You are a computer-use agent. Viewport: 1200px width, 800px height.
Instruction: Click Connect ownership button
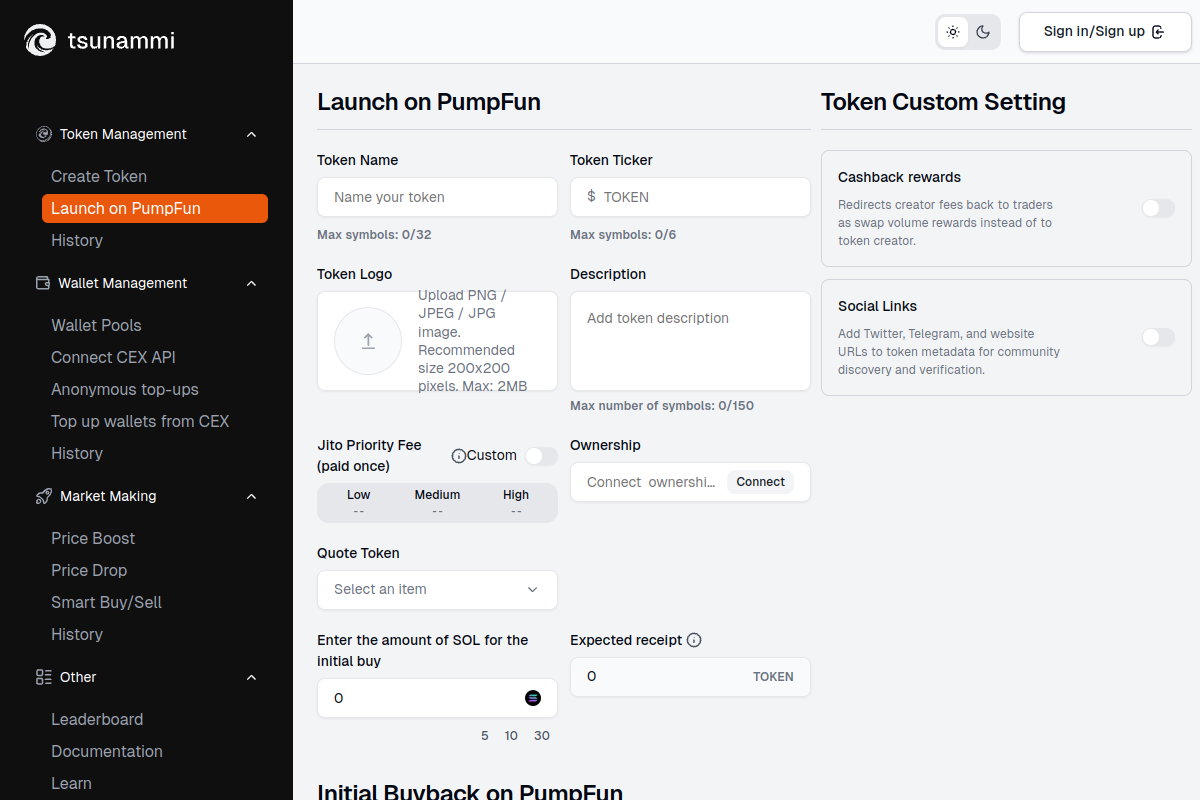pos(760,482)
